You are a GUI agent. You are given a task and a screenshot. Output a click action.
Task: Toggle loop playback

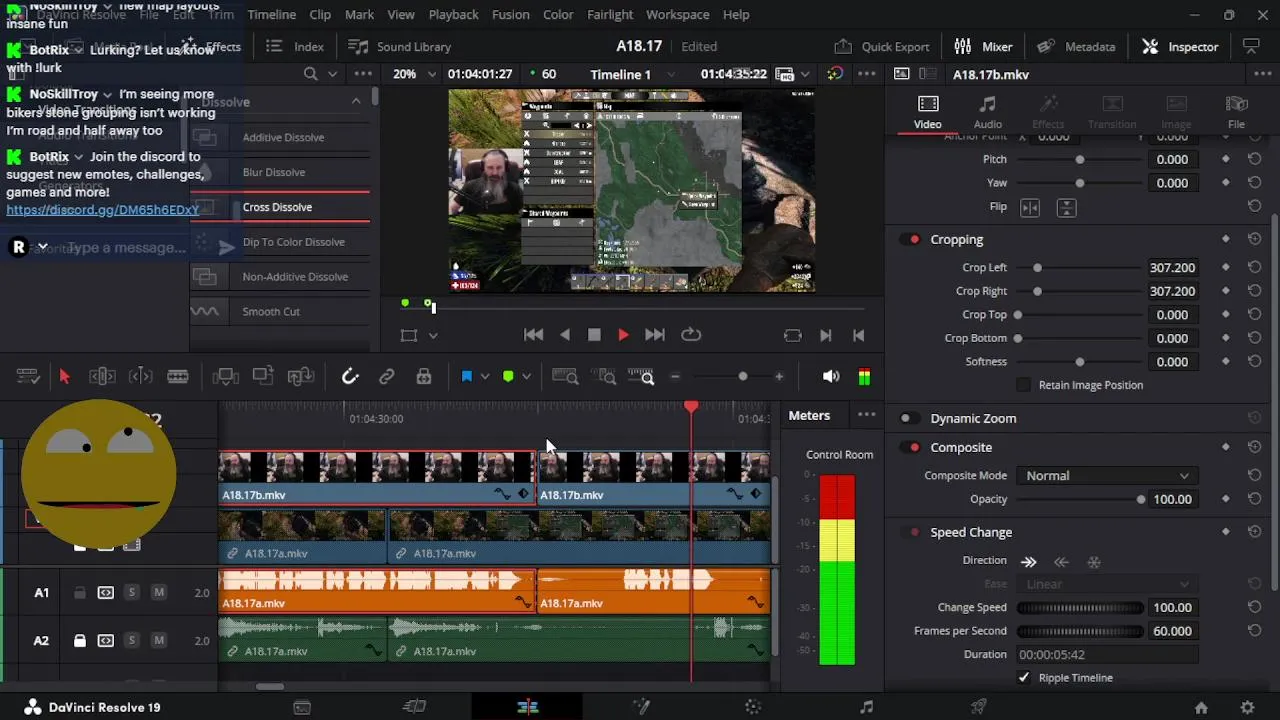coord(690,336)
